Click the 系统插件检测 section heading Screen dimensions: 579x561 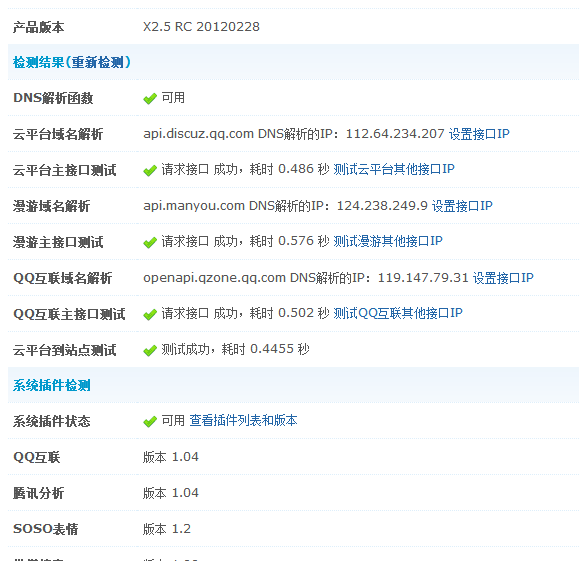(52, 385)
